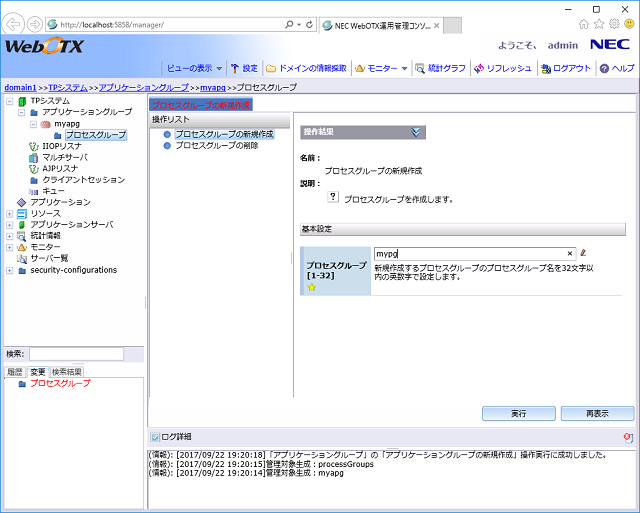Click the pencil edit icon beside name field
This screenshot has width=640, height=513.
point(584,254)
